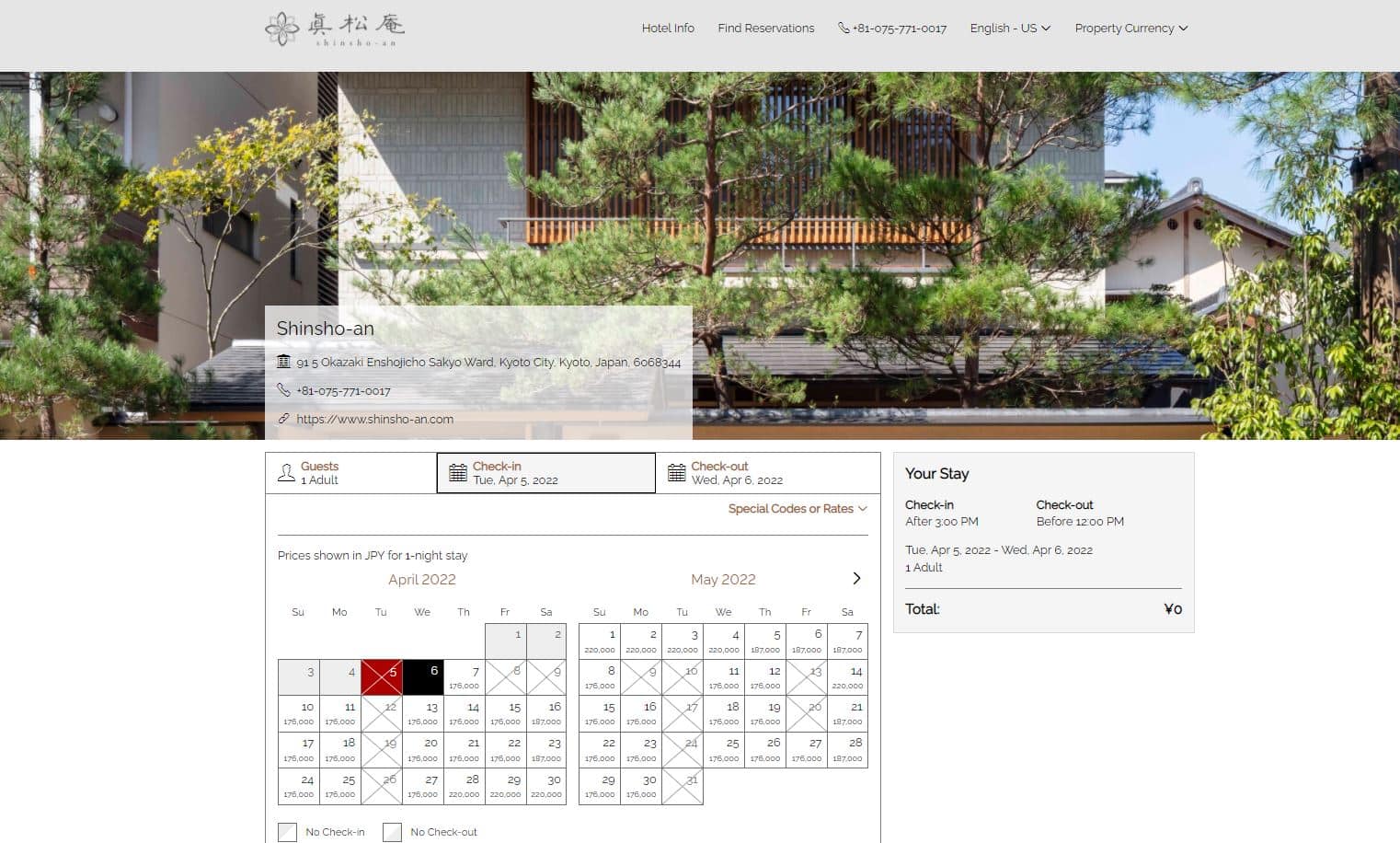Select the red April 5 check-in date
Viewport: 1400px width, 843px height.
[x=382, y=678]
